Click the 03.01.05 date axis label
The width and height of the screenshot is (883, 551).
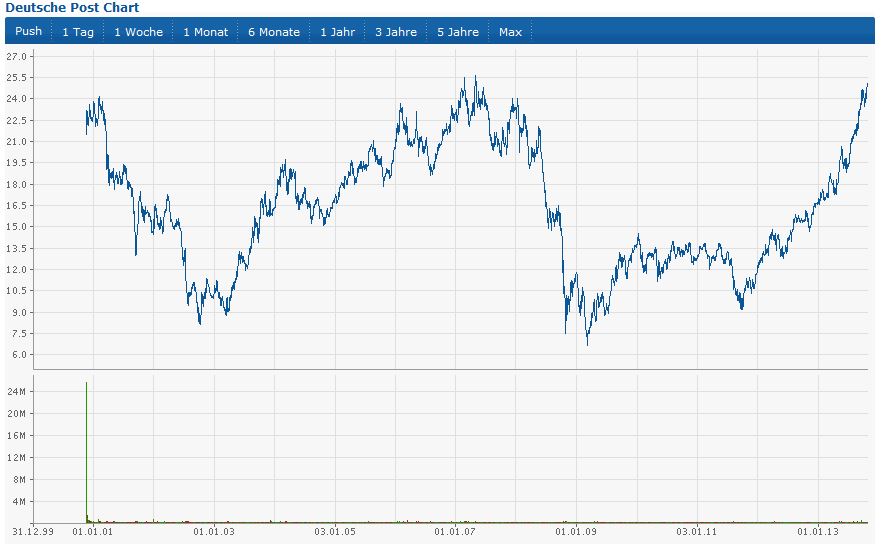click(335, 532)
